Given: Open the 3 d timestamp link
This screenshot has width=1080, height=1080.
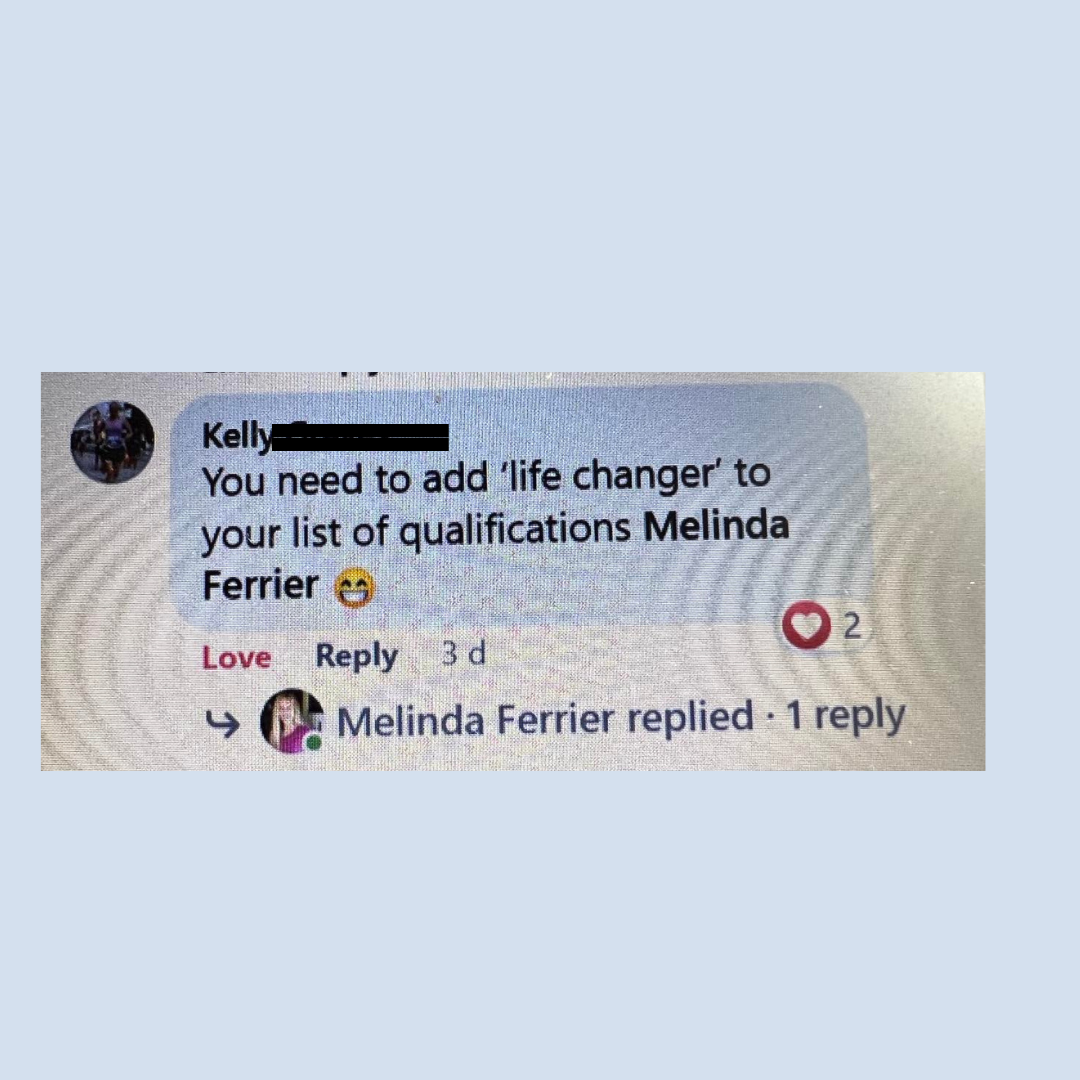Looking at the screenshot, I should 464,653.
